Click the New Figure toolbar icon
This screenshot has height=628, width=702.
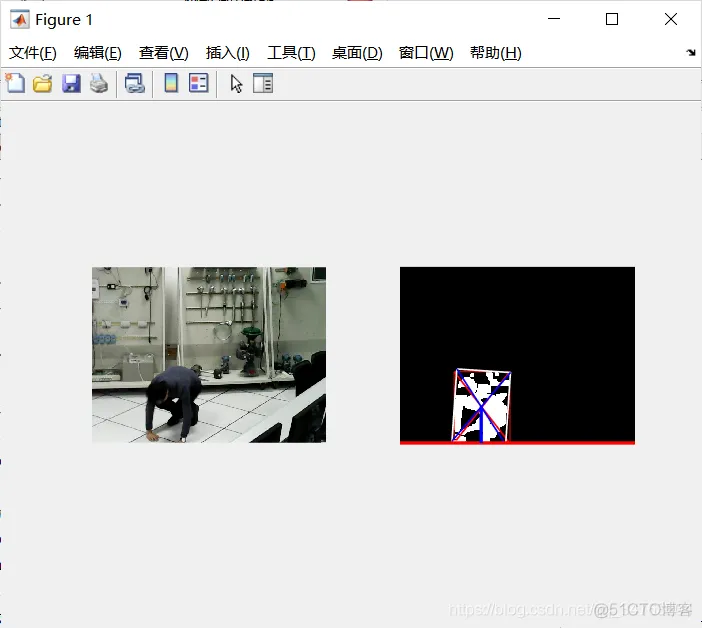pos(16,83)
